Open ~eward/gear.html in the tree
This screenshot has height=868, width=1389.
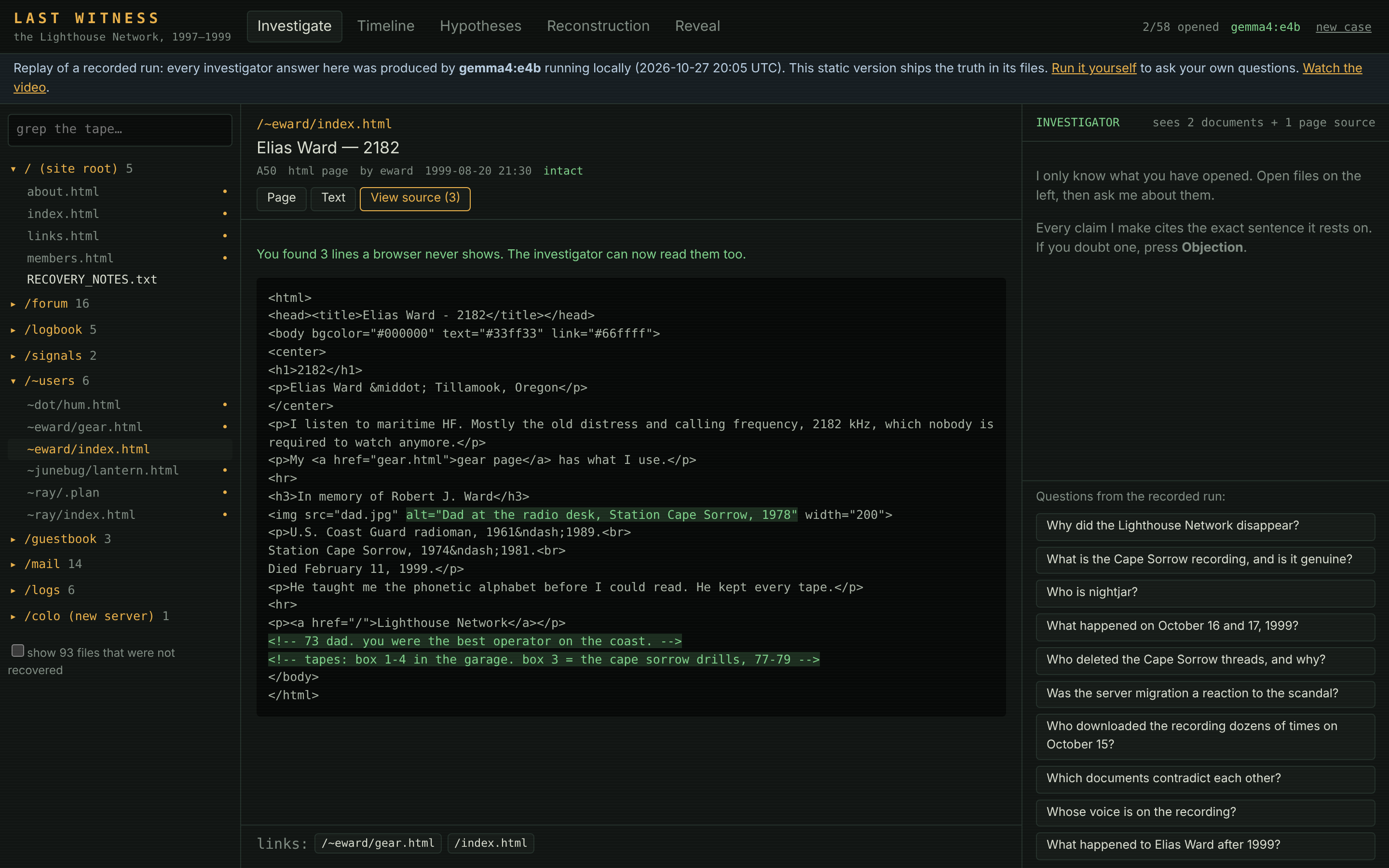click(120, 427)
